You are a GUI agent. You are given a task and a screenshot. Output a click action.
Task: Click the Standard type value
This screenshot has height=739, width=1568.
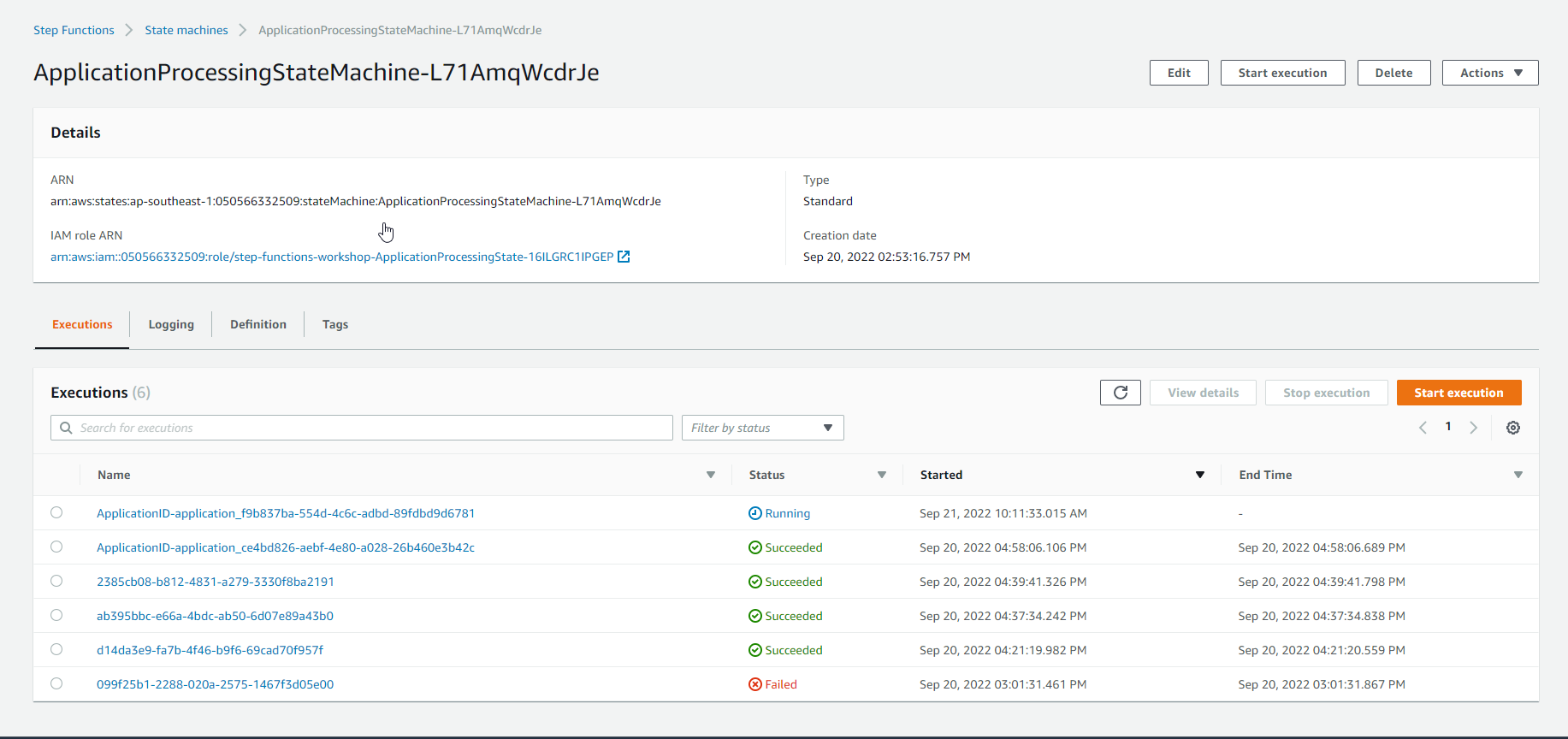pos(828,201)
